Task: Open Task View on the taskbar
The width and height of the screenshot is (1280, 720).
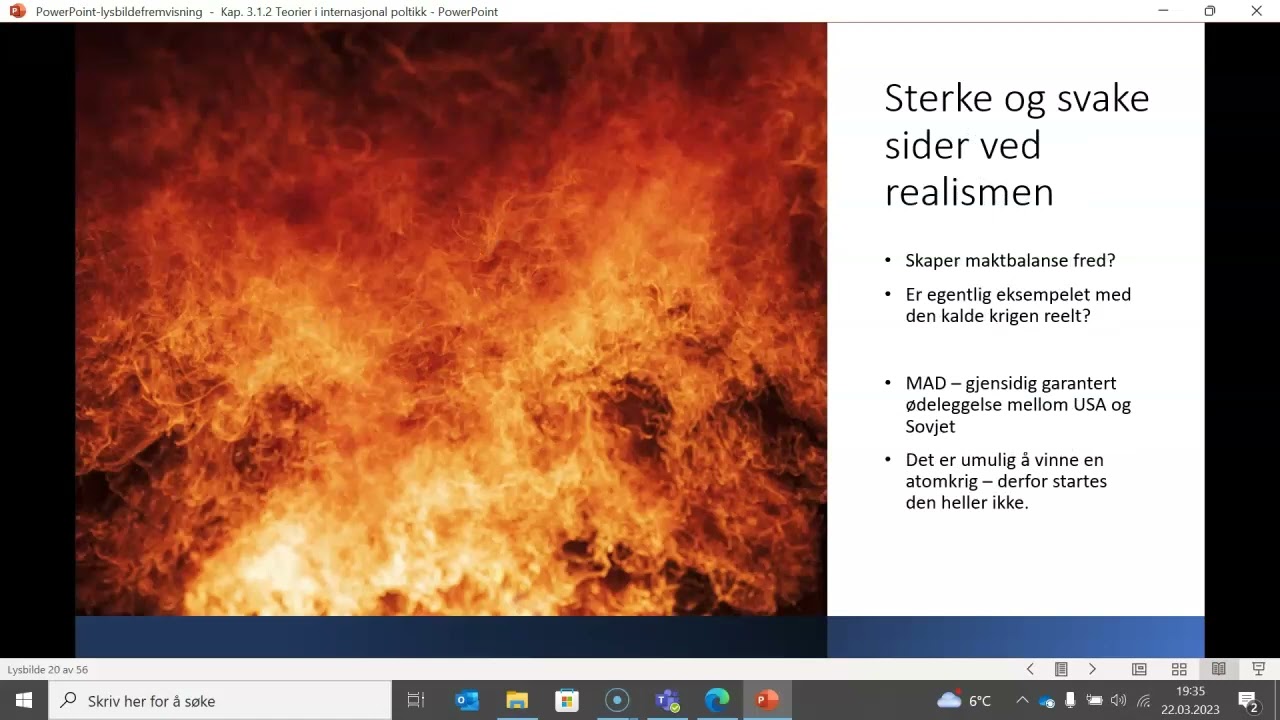Action: point(416,700)
